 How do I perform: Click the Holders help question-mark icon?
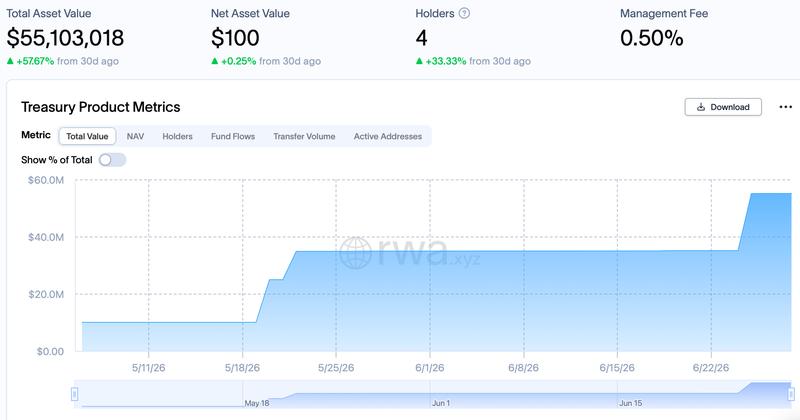pos(464,13)
